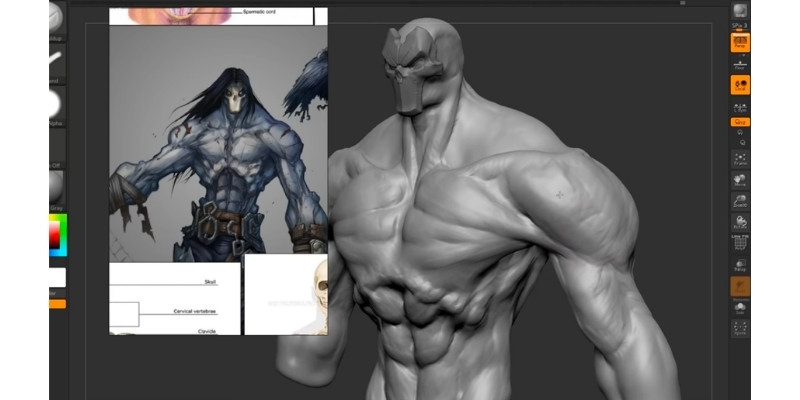Toggle the Line Fill polyframe button
The width and height of the screenshot is (800, 400).
click(740, 243)
